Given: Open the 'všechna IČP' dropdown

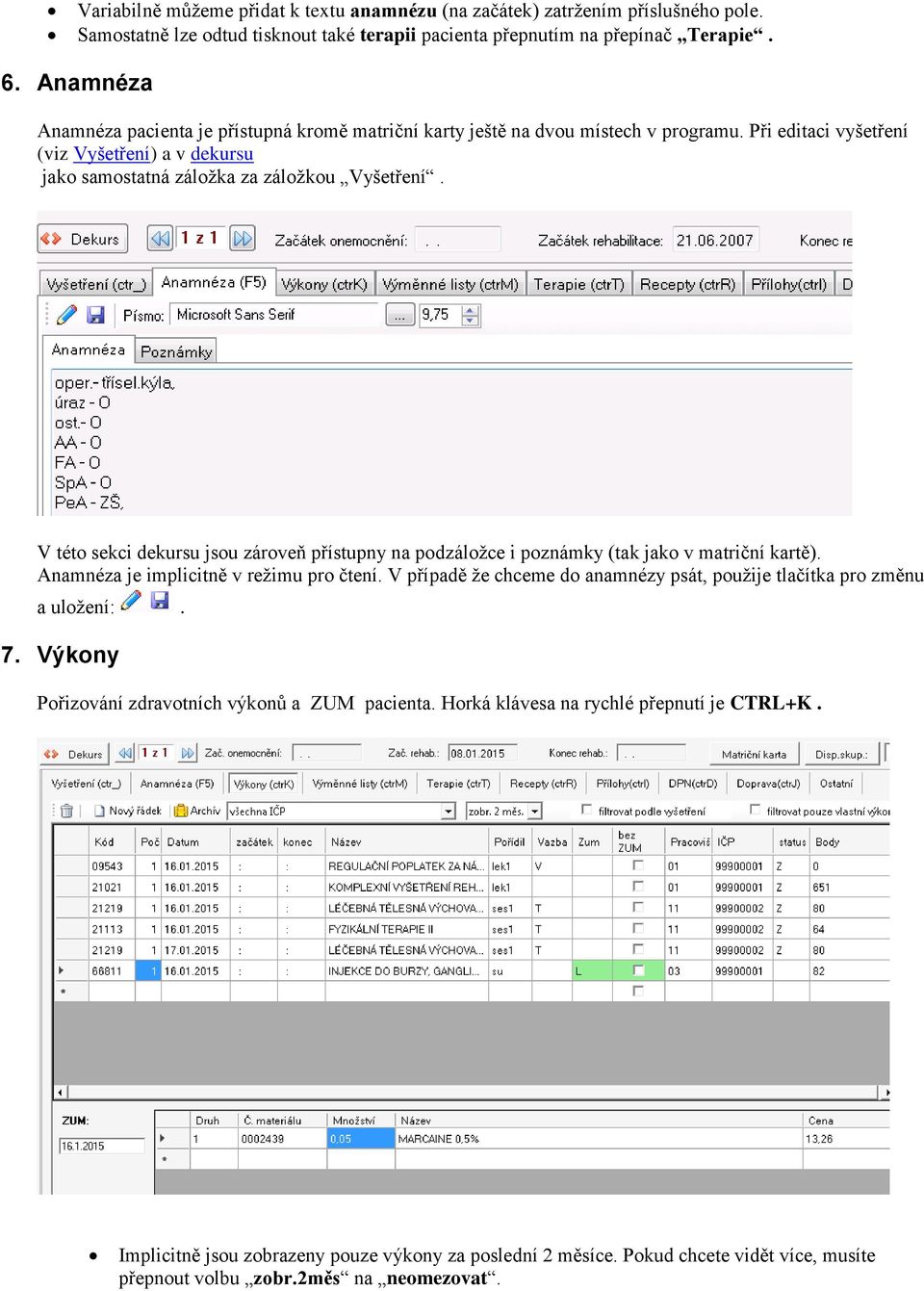Looking at the screenshot, I should 448,811.
